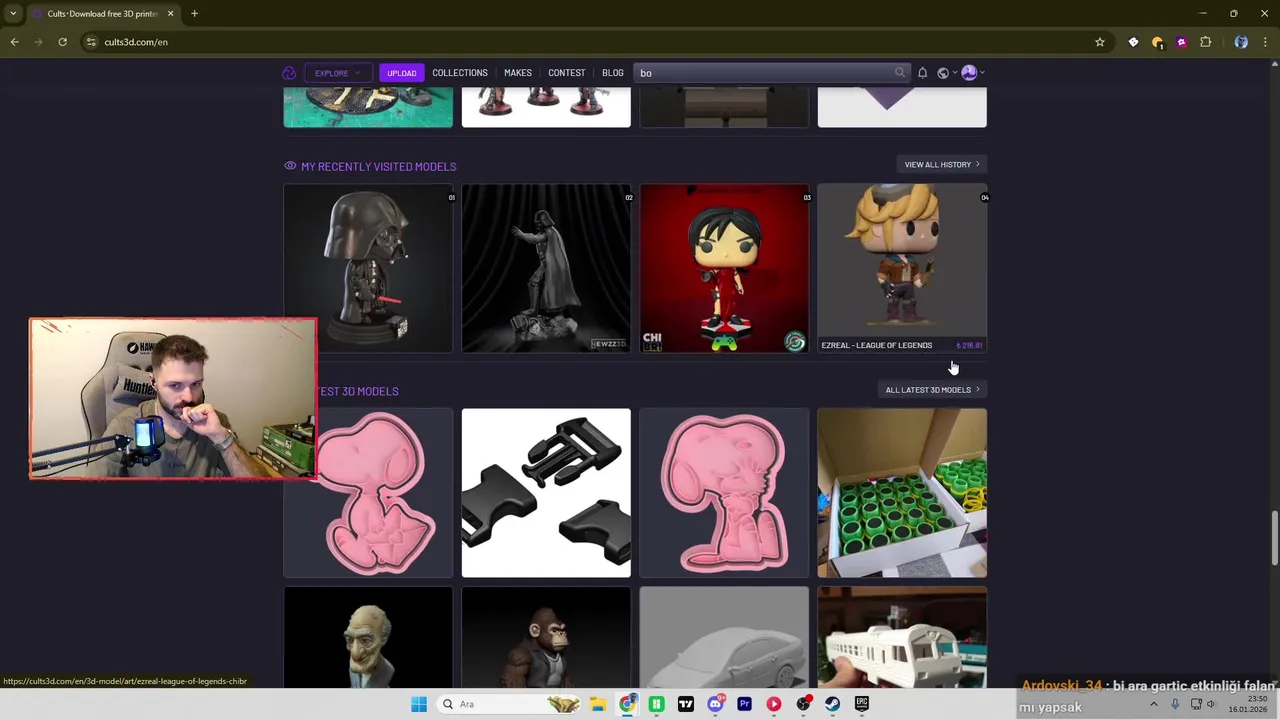
Task: Click the eye icon beside recently visited heading
Action: coord(290,166)
